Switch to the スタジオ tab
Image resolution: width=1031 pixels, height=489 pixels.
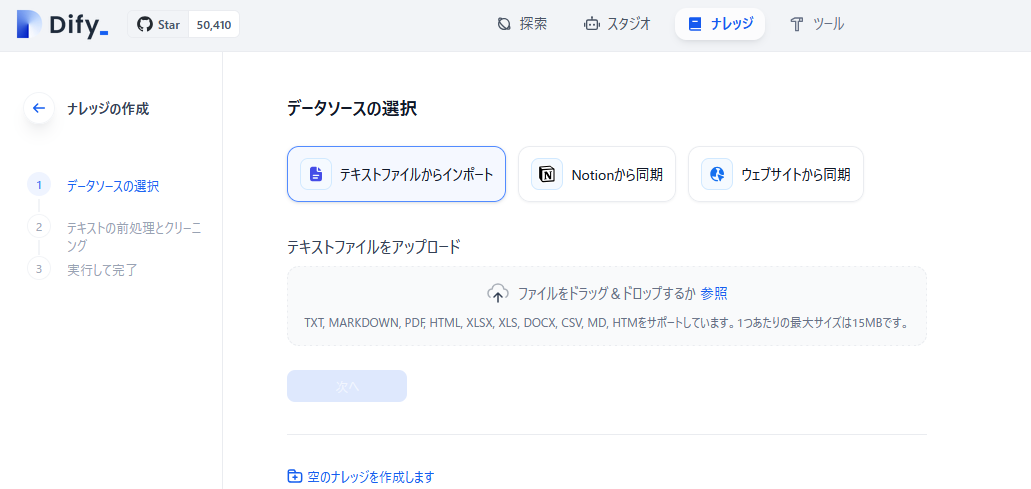(x=617, y=24)
